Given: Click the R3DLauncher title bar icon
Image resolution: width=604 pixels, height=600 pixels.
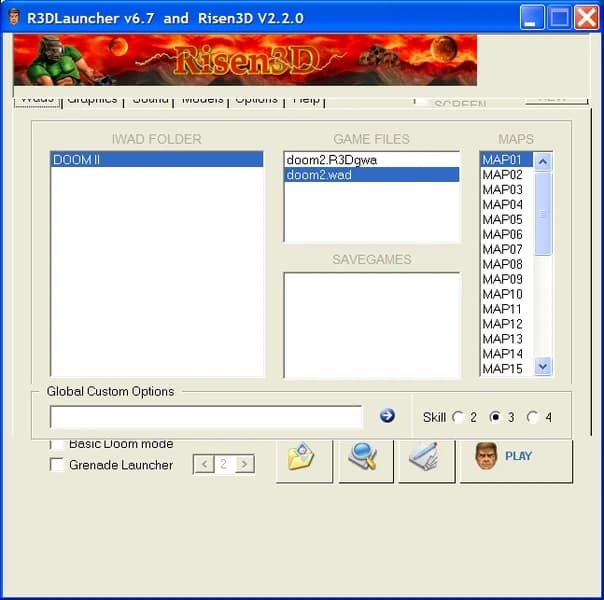Looking at the screenshot, I should coord(14,17).
